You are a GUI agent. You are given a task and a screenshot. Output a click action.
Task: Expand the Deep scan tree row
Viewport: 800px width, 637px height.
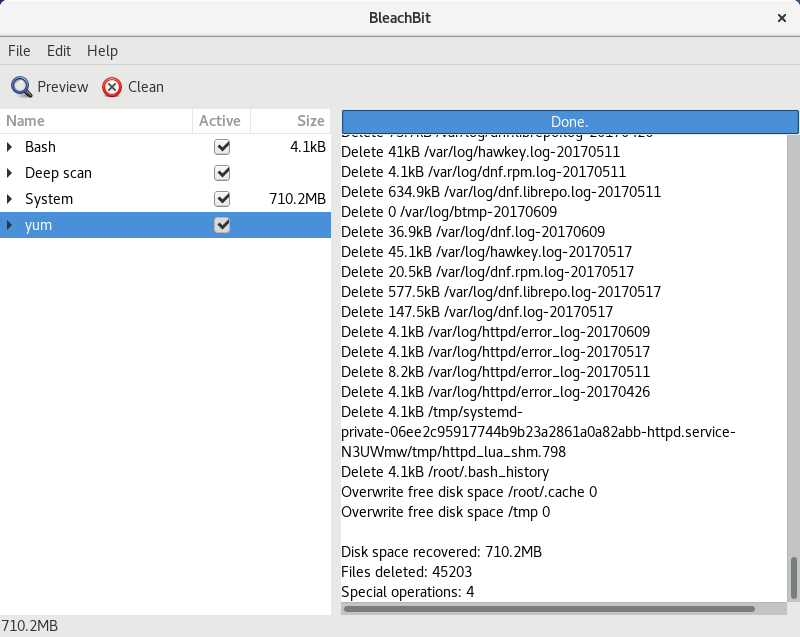pyautogui.click(x=9, y=173)
